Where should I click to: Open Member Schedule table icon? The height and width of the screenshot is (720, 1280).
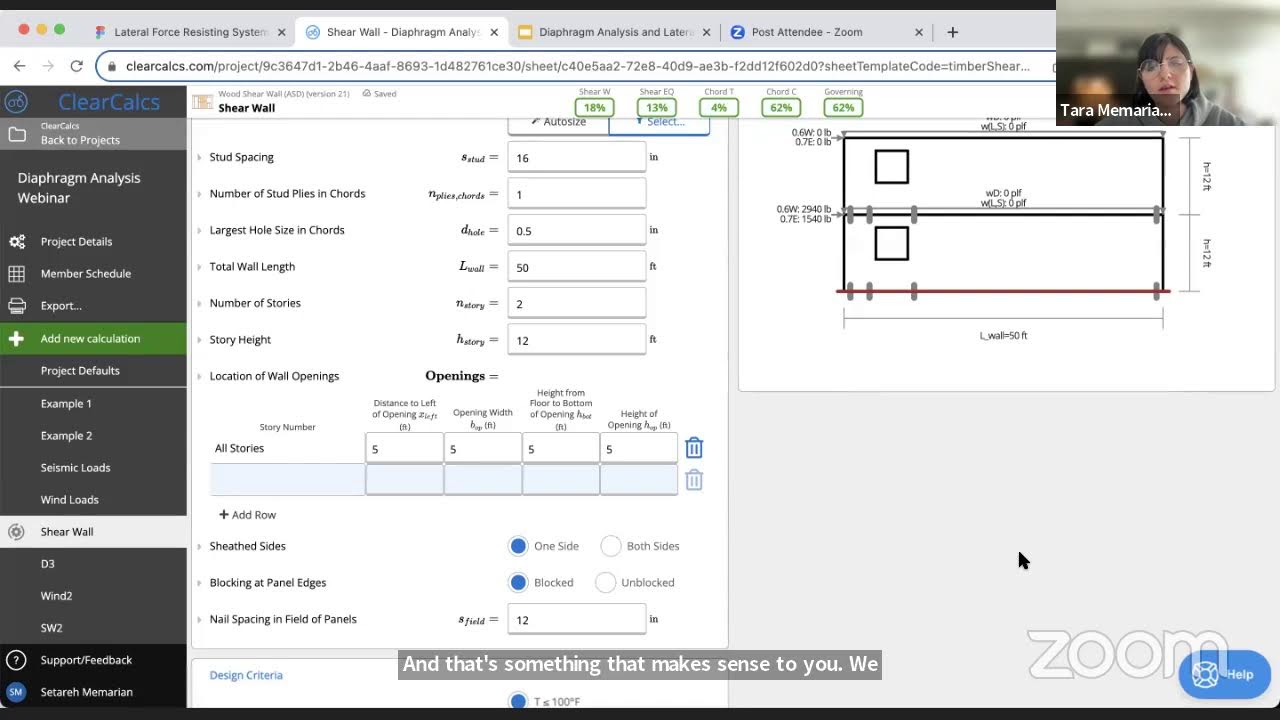click(17, 274)
